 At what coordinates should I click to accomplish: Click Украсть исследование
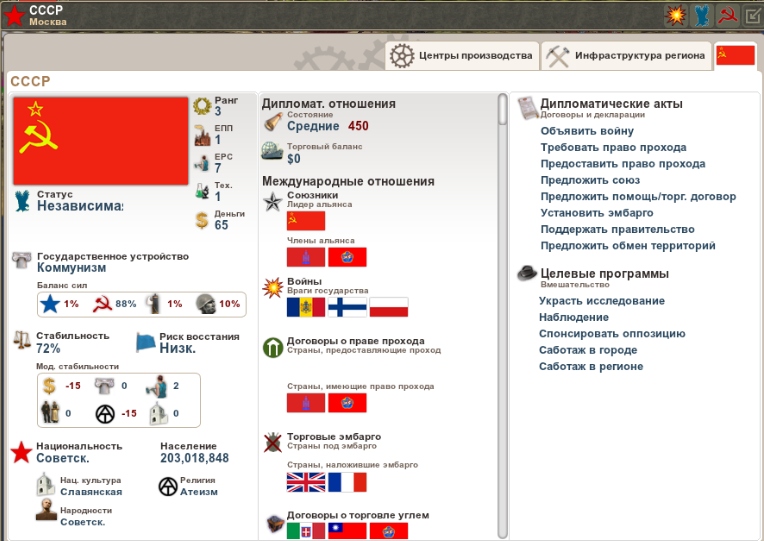601,301
